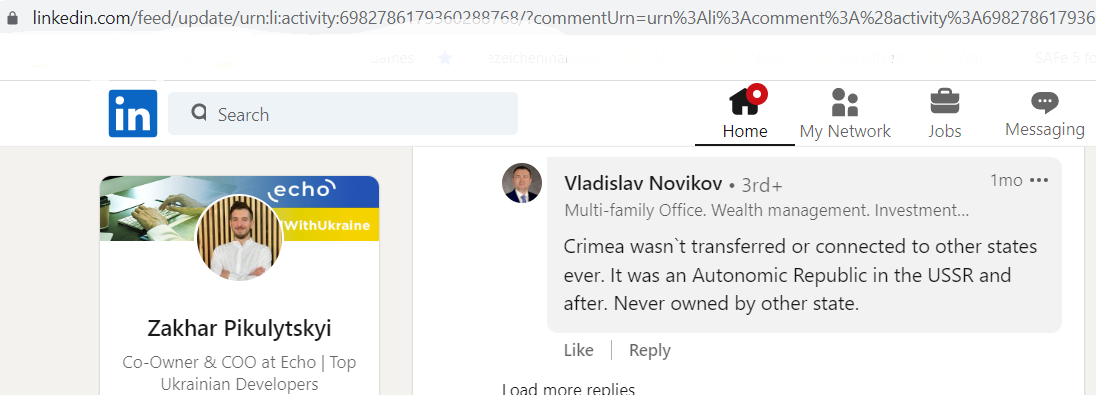Screen dimensions: 1096x395
Task: Click the blue star bookmark icon
Action: click(x=445, y=58)
